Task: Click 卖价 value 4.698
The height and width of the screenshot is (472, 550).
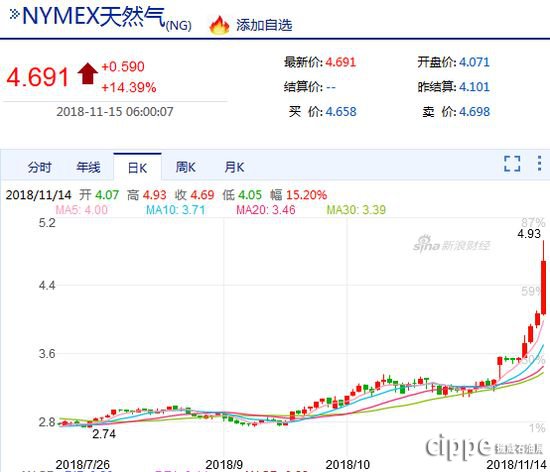Action: (475, 112)
